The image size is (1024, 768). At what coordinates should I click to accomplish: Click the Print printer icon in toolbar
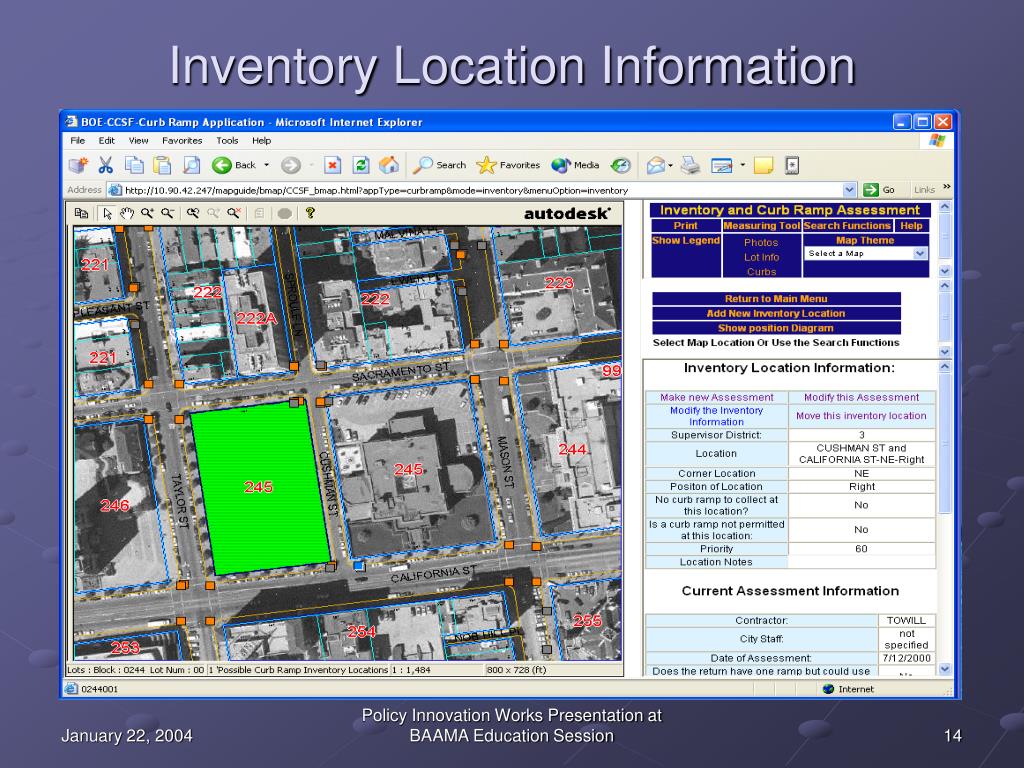690,165
